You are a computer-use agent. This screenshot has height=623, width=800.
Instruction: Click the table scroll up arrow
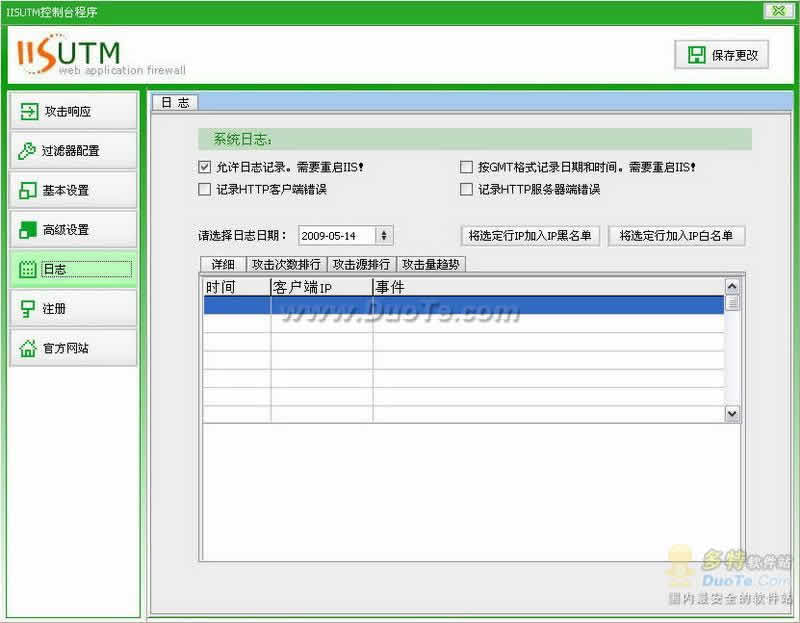click(732, 286)
